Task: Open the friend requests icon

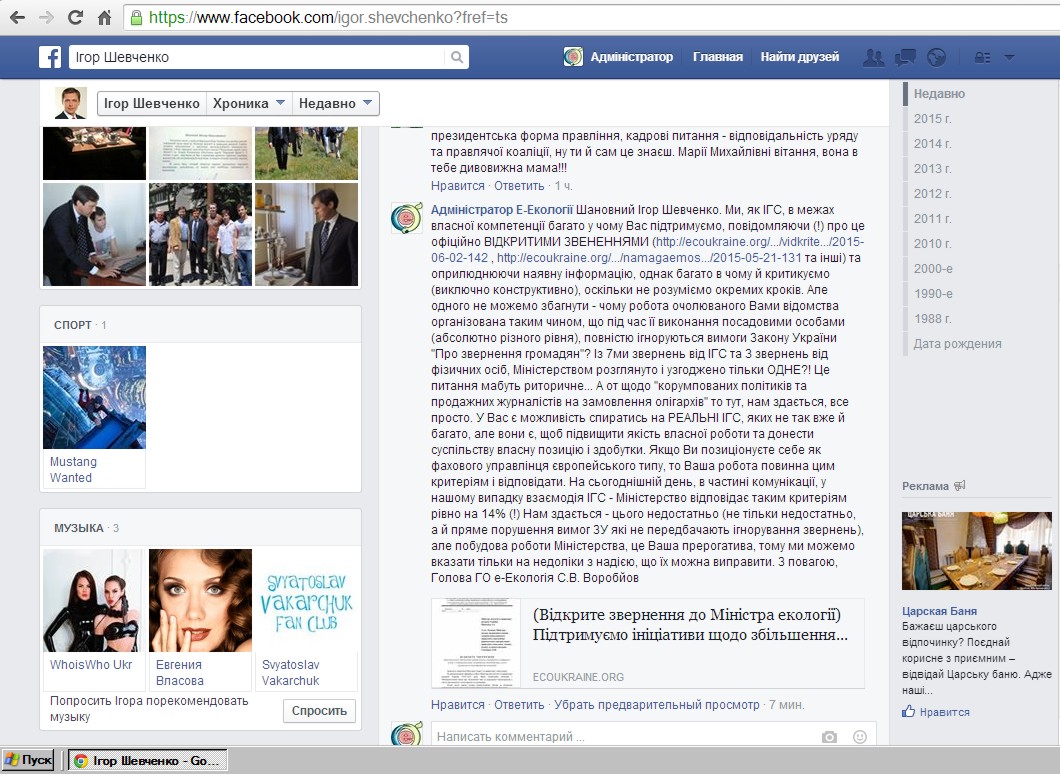Action: coord(873,57)
